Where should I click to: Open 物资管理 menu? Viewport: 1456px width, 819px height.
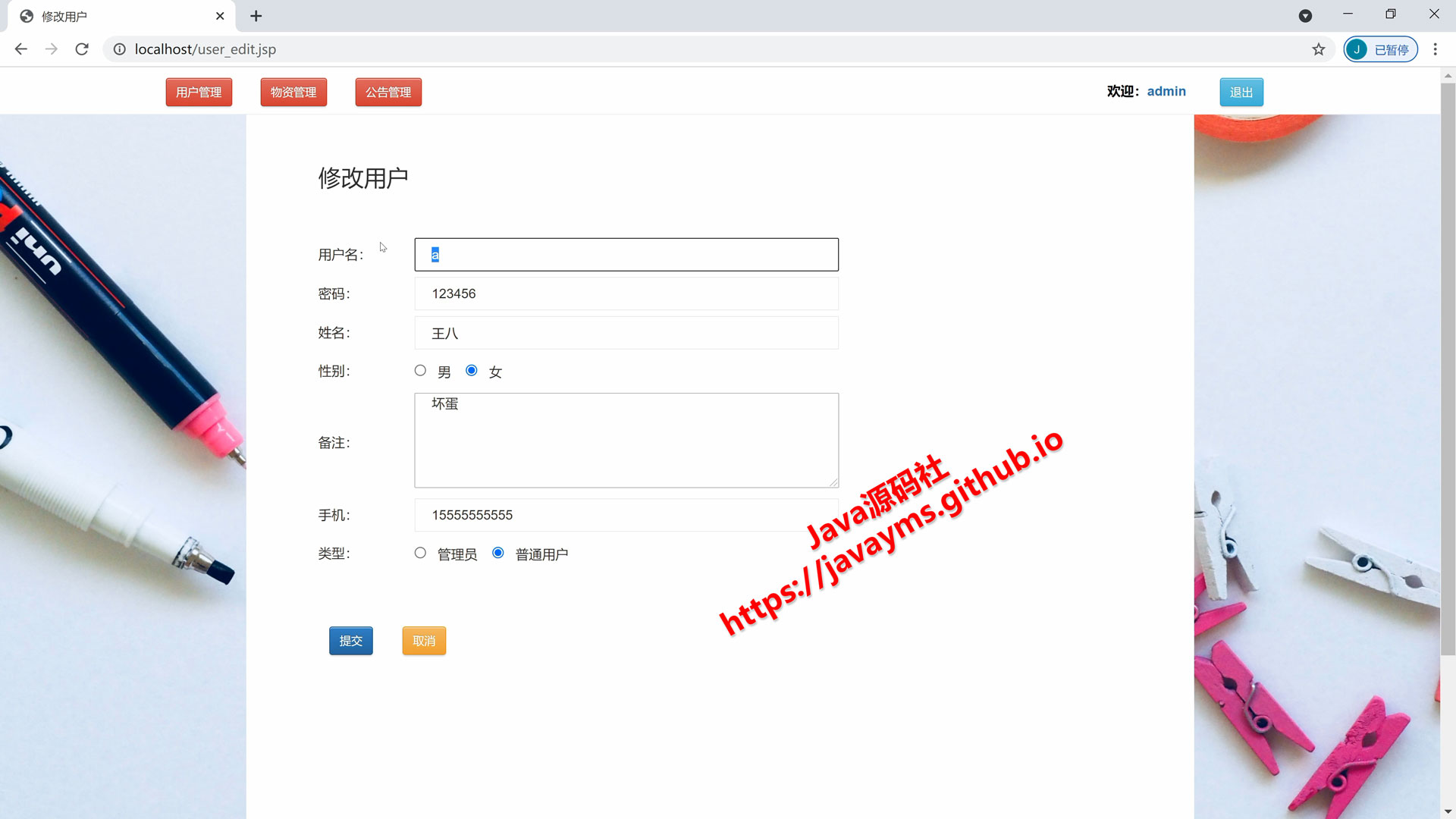click(293, 93)
